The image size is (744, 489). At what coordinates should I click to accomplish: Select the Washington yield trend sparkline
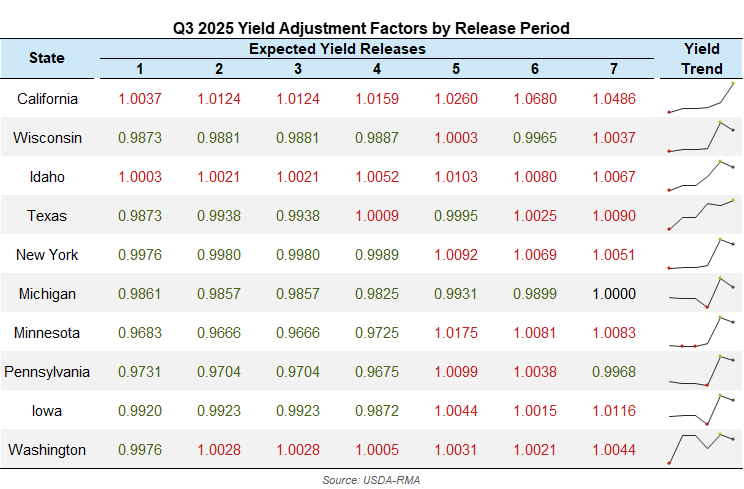pyautogui.click(x=701, y=449)
